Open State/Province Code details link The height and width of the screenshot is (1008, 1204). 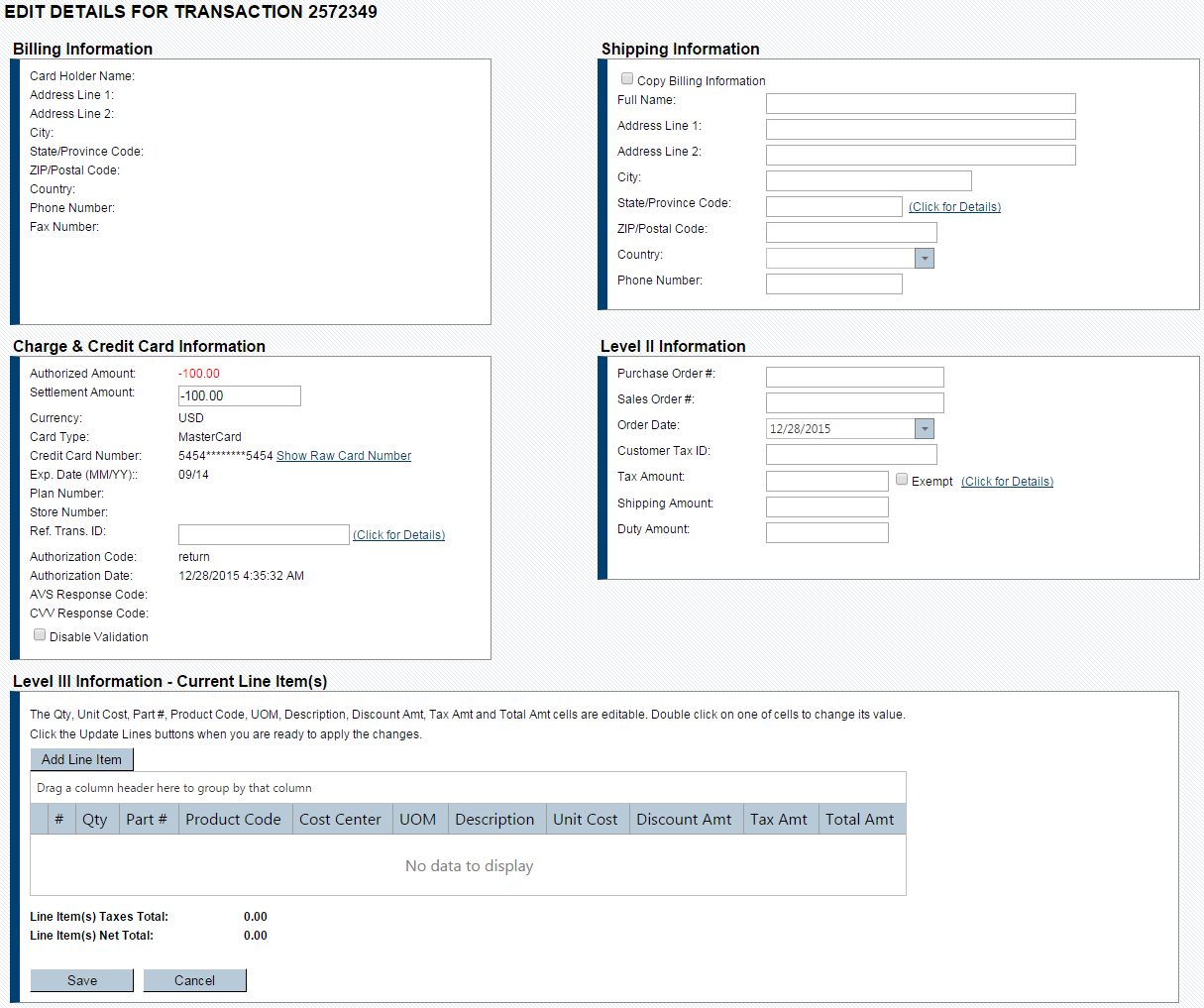click(954, 207)
